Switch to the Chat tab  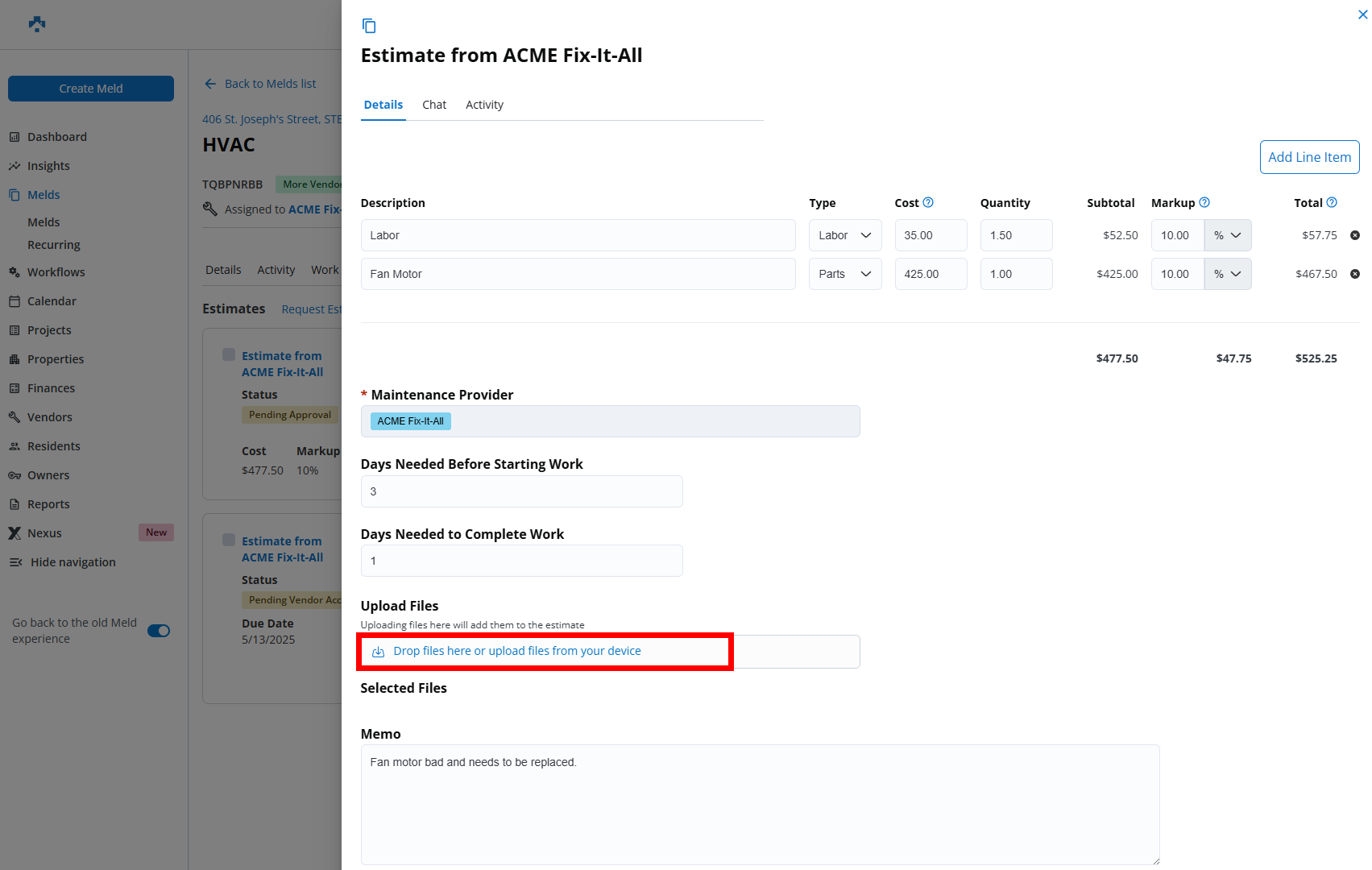tap(433, 105)
